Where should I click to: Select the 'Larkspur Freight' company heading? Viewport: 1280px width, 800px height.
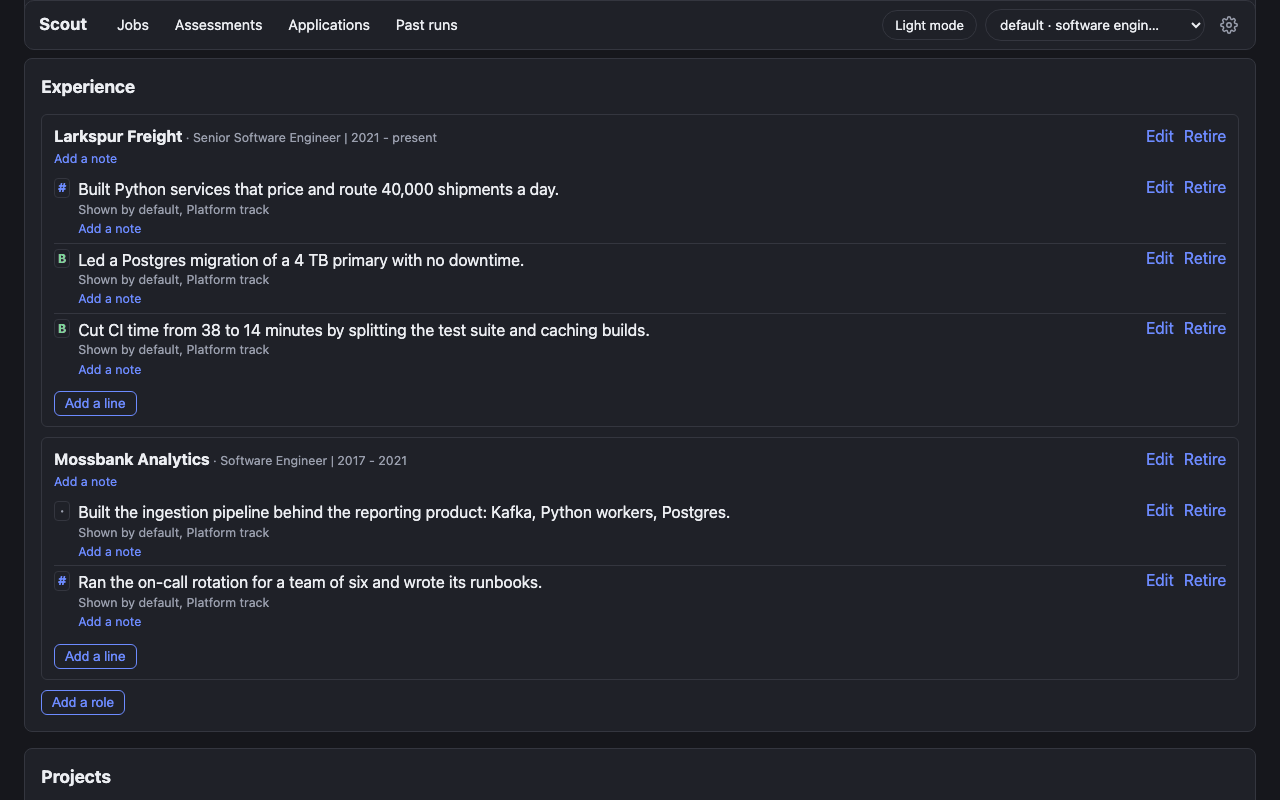pyautogui.click(x=118, y=136)
